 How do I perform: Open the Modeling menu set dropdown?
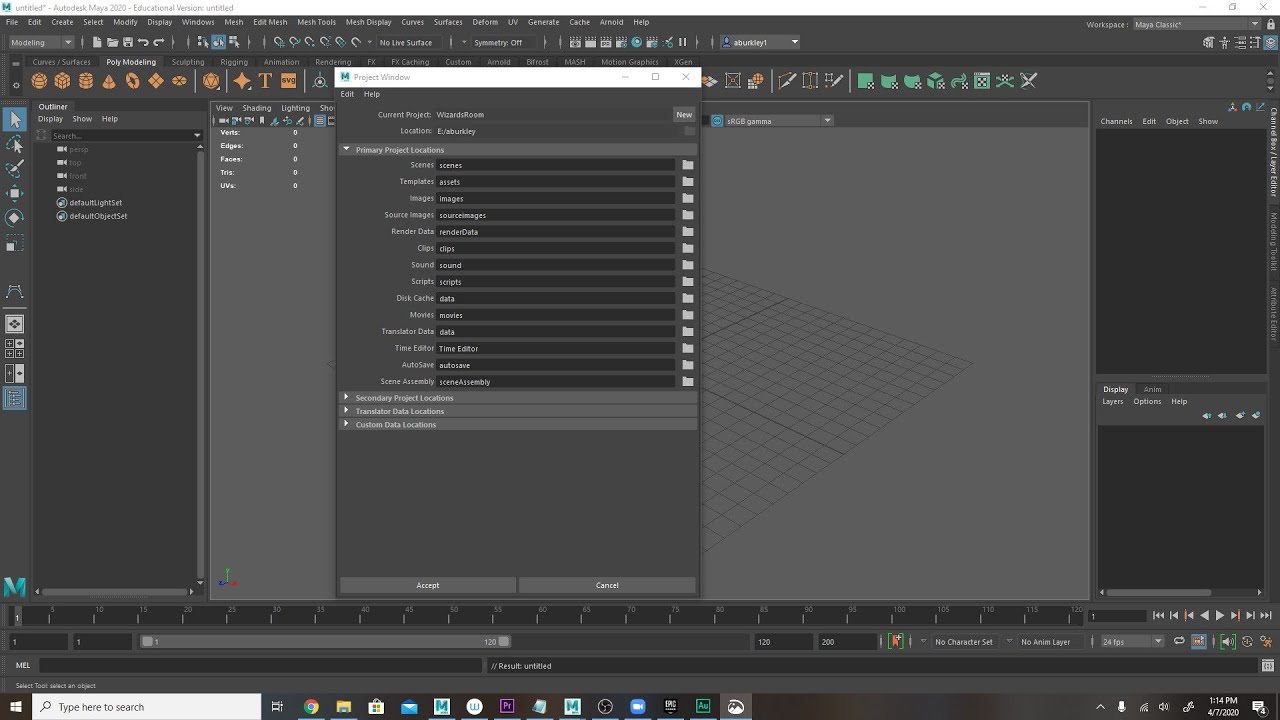point(41,42)
